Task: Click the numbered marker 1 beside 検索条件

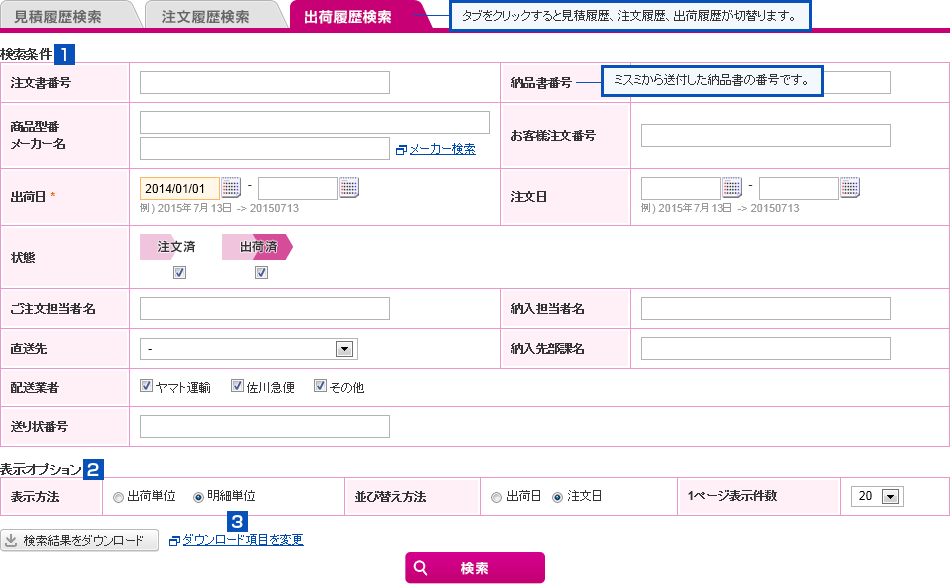Action: click(x=64, y=54)
